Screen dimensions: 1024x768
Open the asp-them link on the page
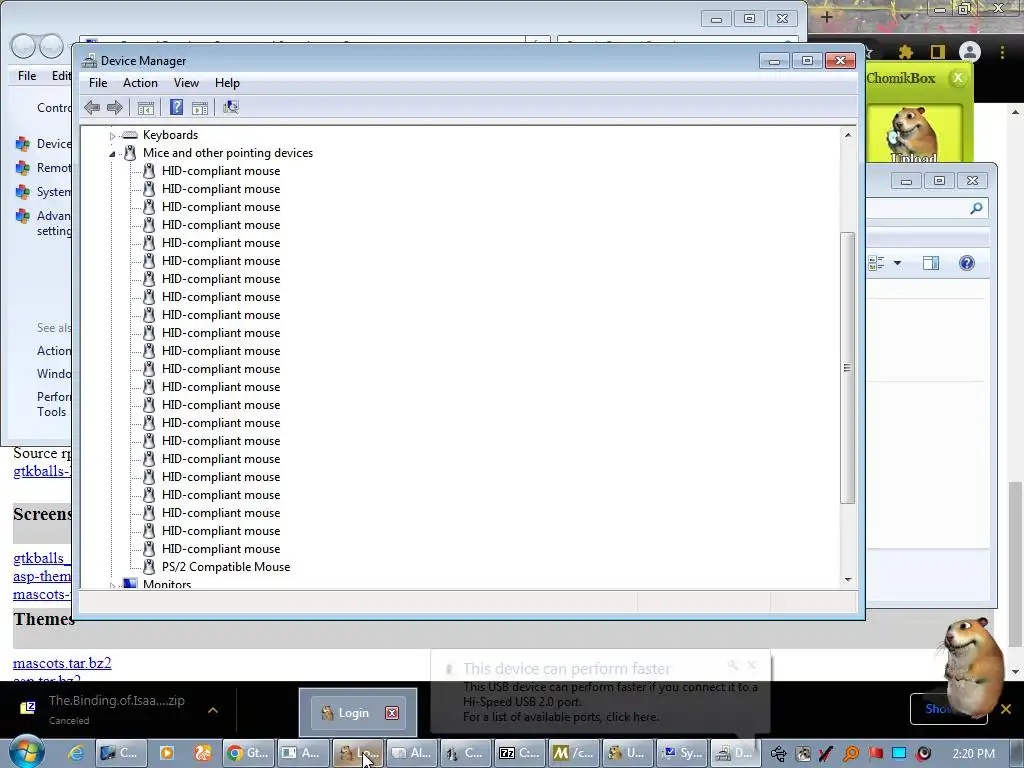(42, 577)
